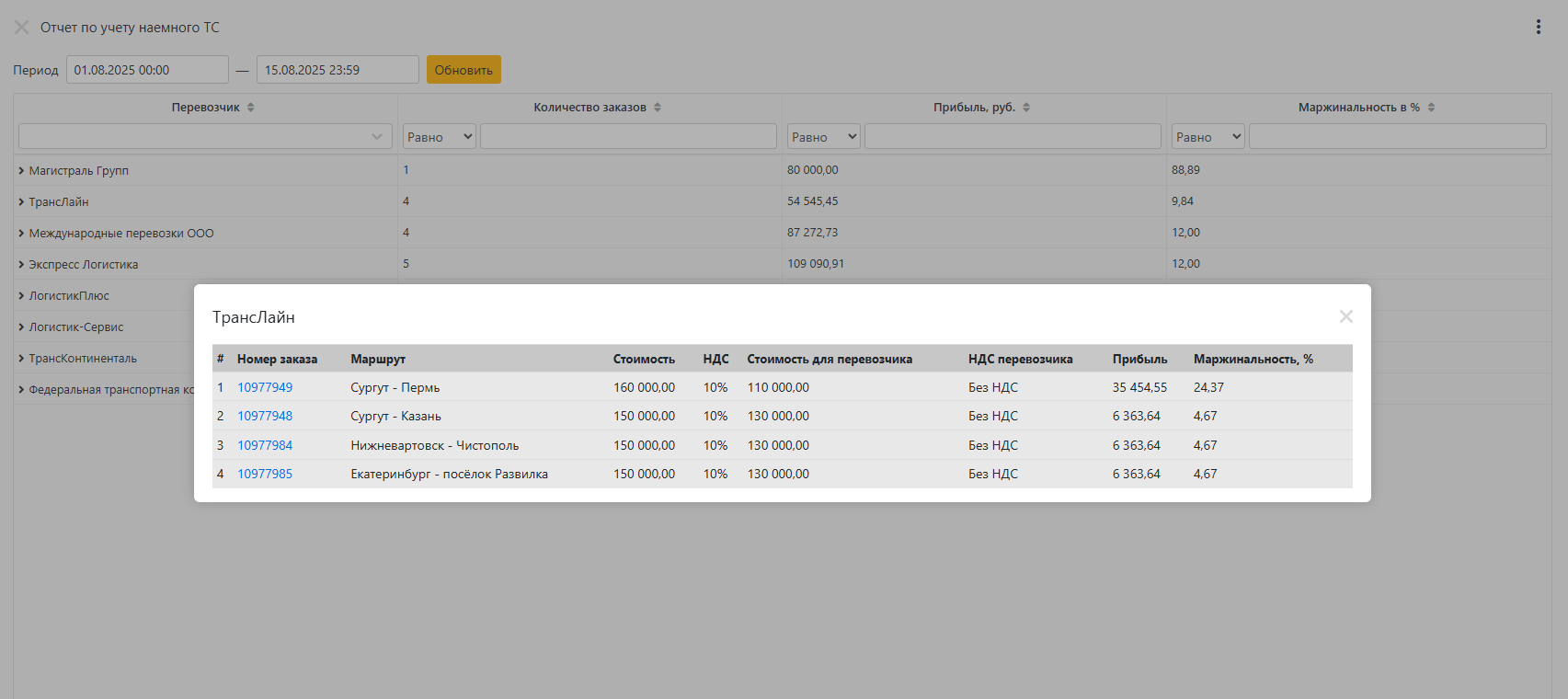This screenshot has height=699, width=1568.
Task: Open the Перевозчик filter dropdown
Action: [205, 137]
